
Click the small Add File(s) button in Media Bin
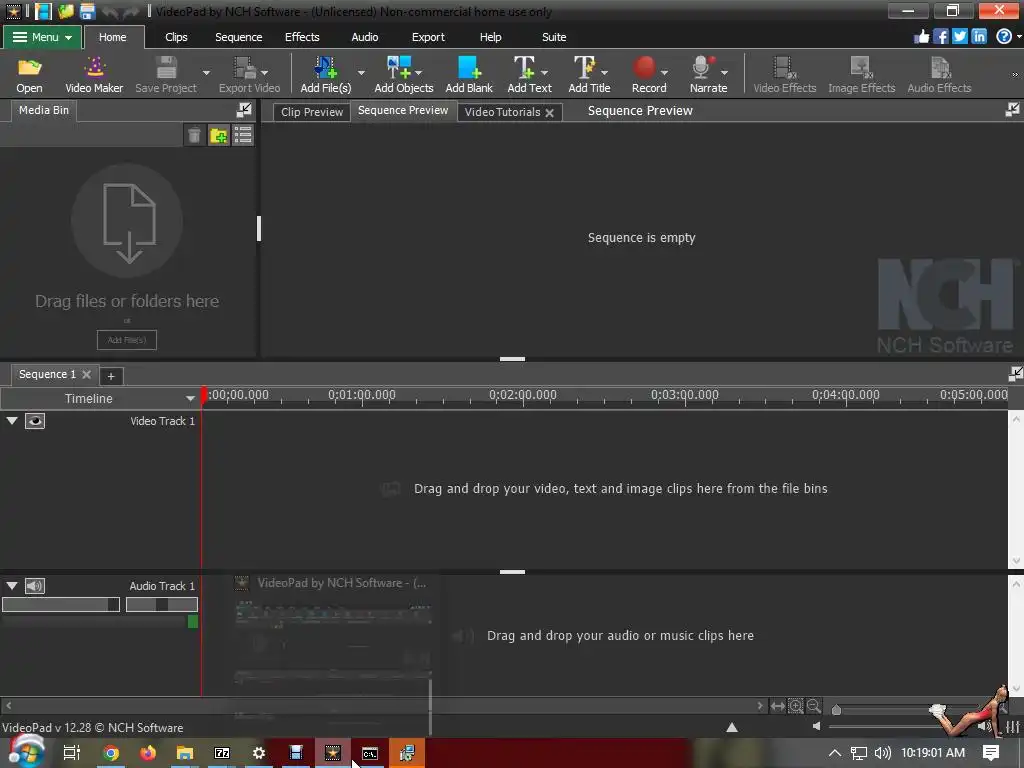tap(127, 340)
